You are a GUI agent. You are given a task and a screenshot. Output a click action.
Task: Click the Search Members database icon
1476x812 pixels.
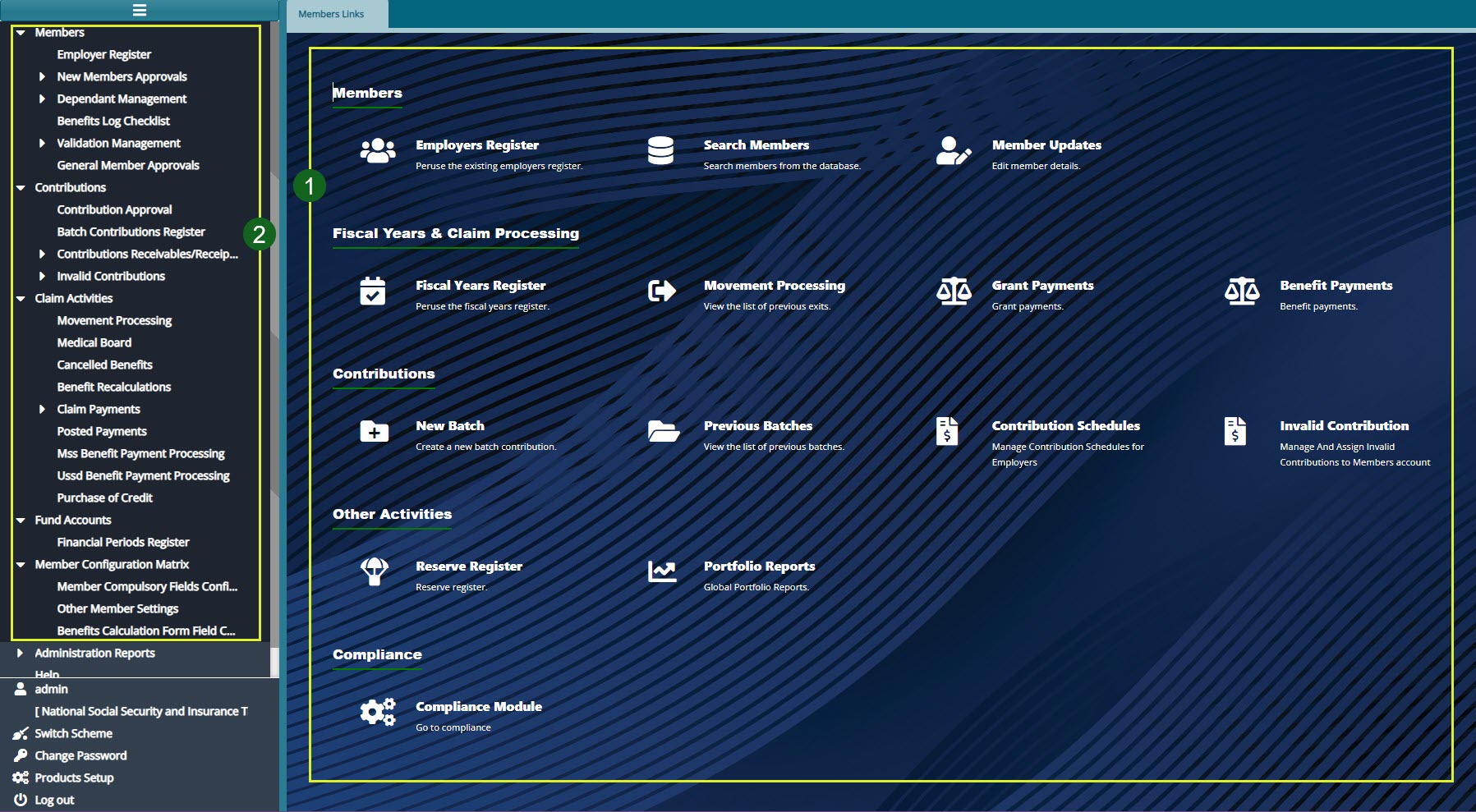pos(662,151)
